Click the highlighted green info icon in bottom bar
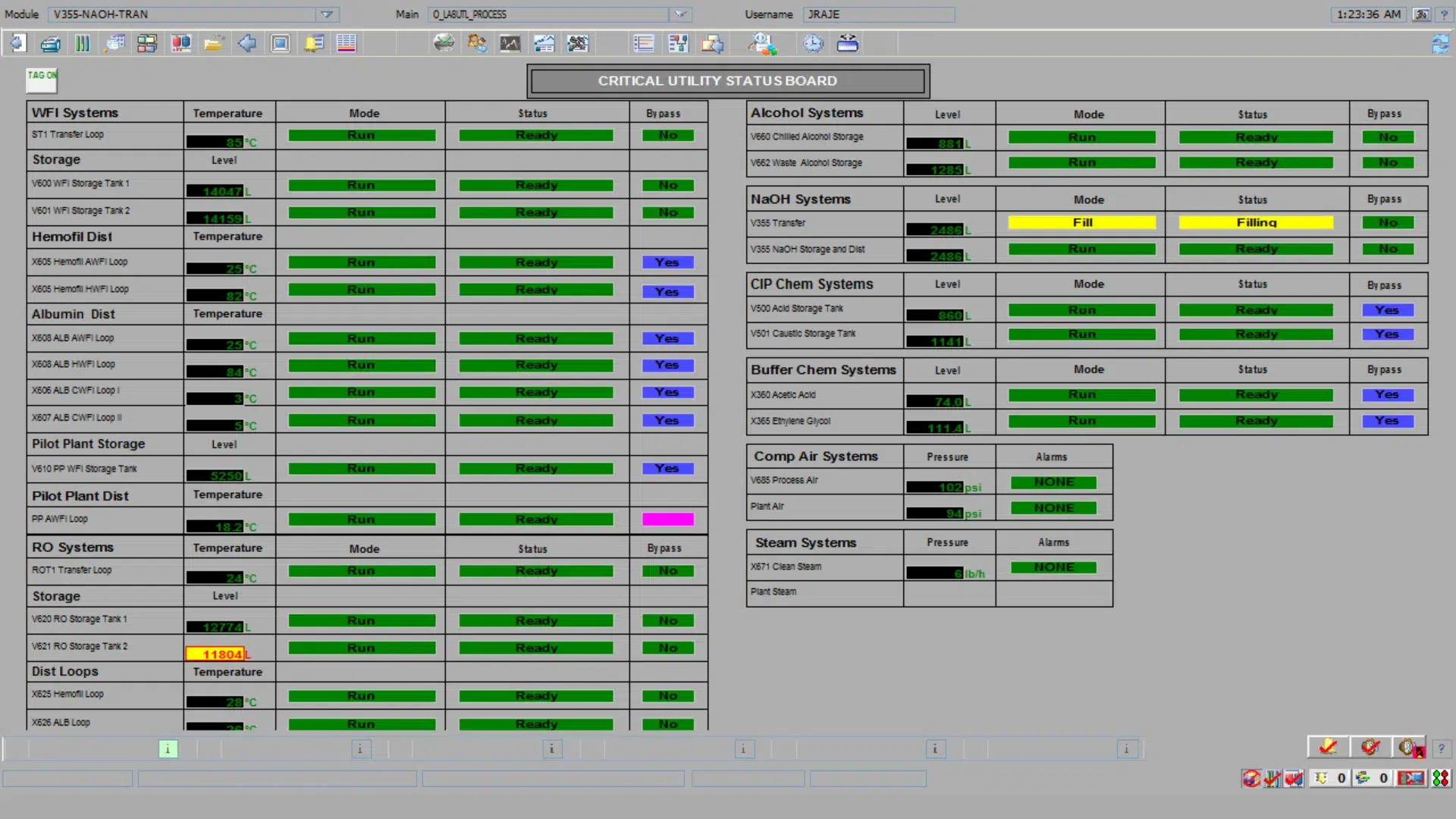 [168, 749]
